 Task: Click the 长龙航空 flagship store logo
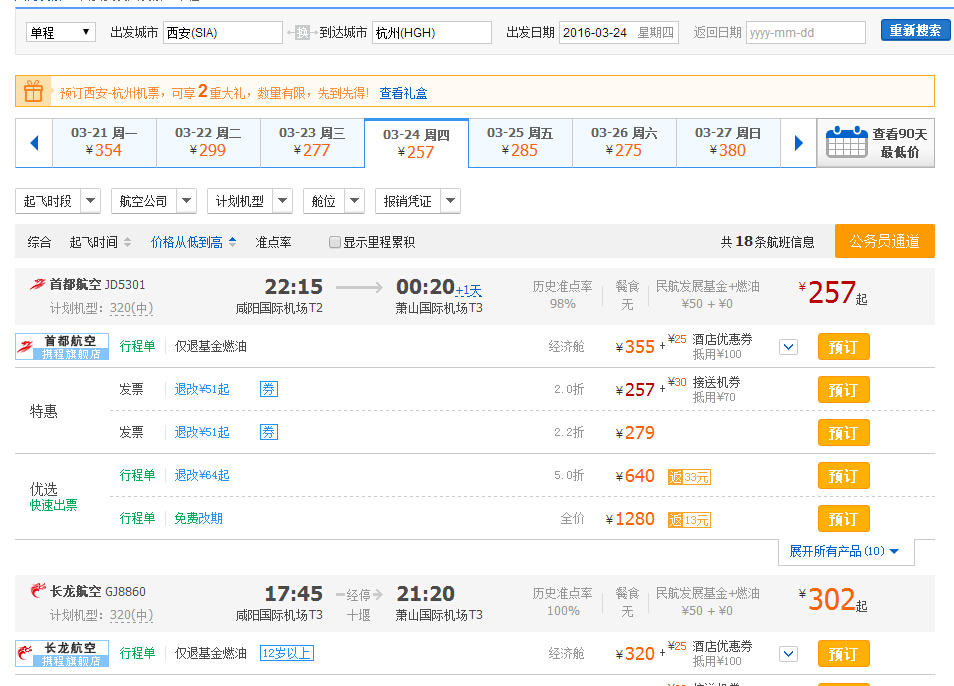pyautogui.click(x=62, y=653)
